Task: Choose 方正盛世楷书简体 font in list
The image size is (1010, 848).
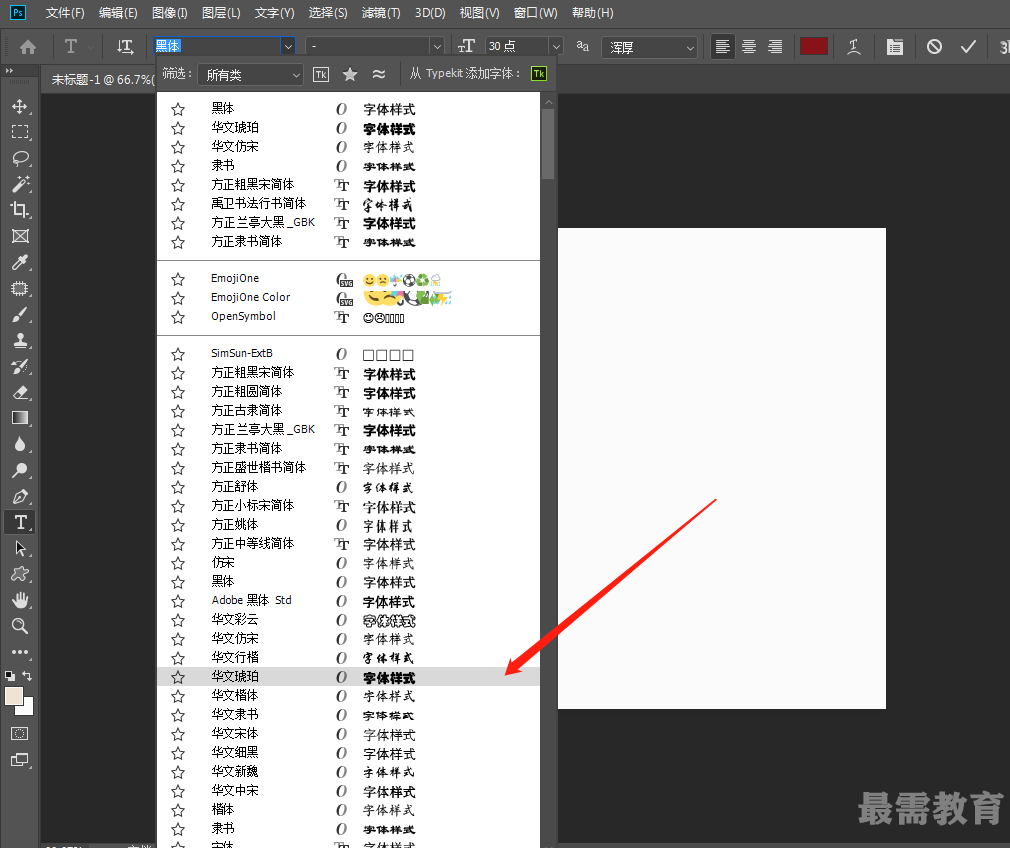Action: click(348, 468)
